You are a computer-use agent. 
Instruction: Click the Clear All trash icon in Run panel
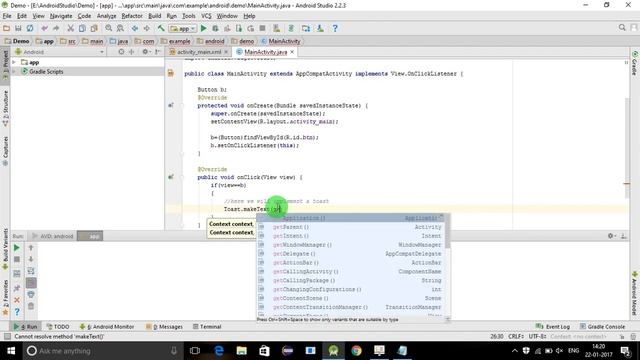[31, 306]
